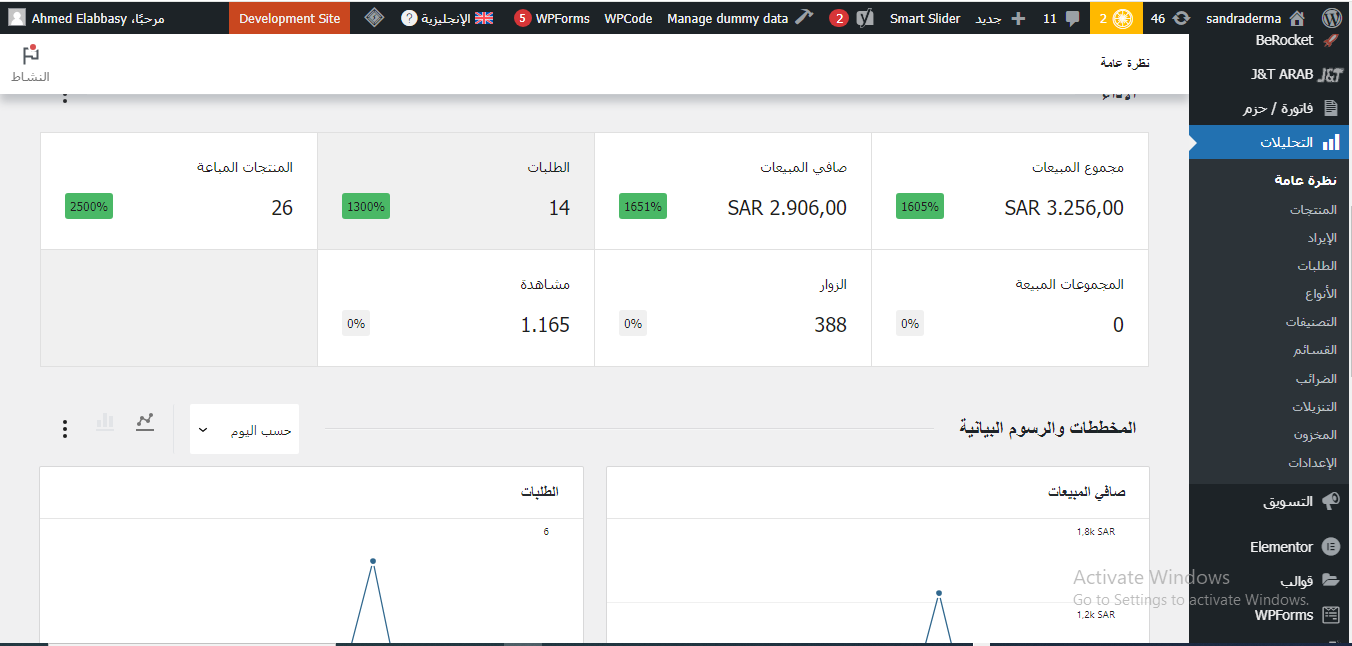This screenshot has height=646, width=1352.
Task: Open the WPCode admin bar menu
Action: click(628, 18)
